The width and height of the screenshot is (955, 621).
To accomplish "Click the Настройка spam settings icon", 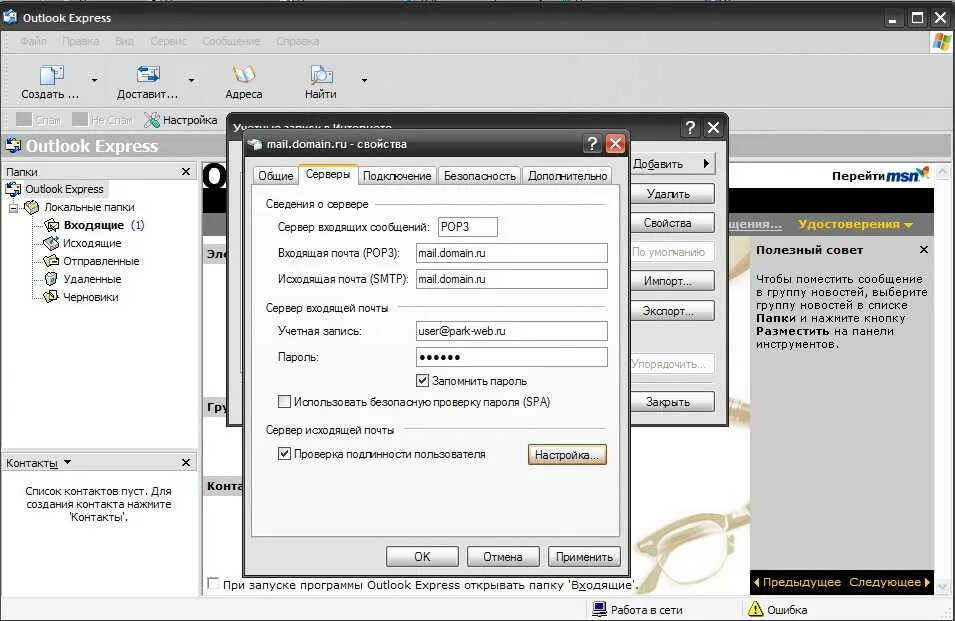I will 152,120.
